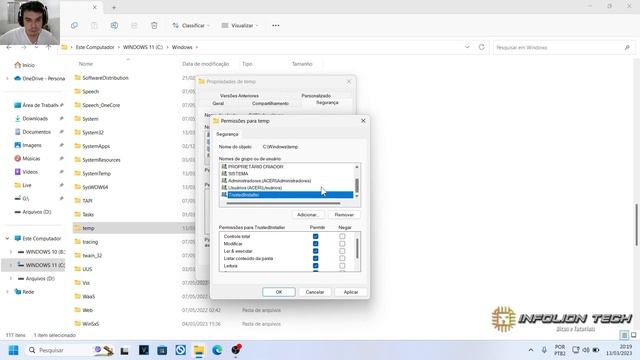Open Documentos shortcut in navigation pane
The image size is (640, 360).
pos(37,132)
